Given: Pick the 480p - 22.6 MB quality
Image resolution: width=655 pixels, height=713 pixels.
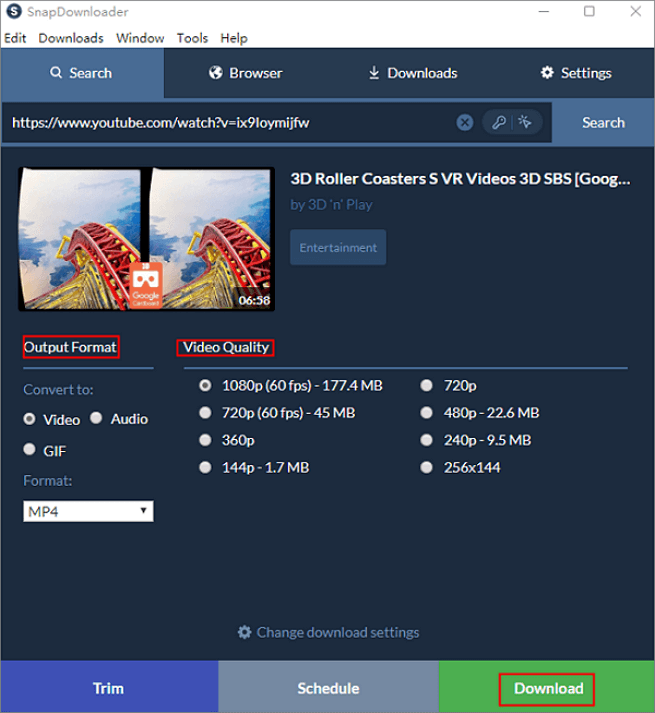Looking at the screenshot, I should click(427, 412).
